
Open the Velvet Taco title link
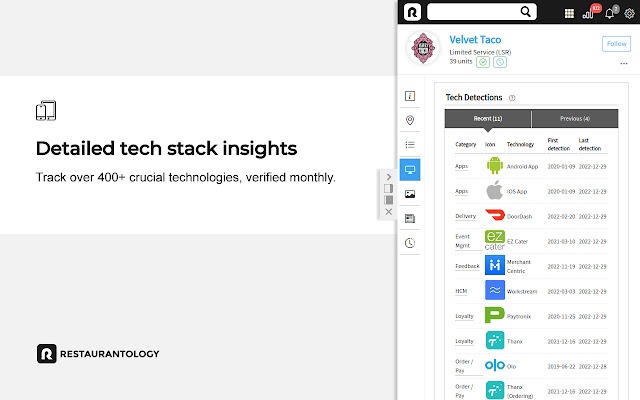[x=475, y=40]
